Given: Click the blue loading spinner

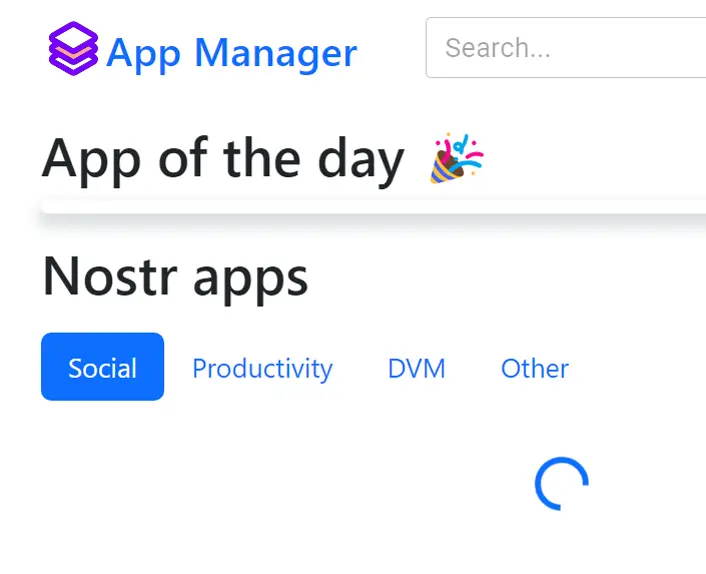Looking at the screenshot, I should pyautogui.click(x=561, y=484).
